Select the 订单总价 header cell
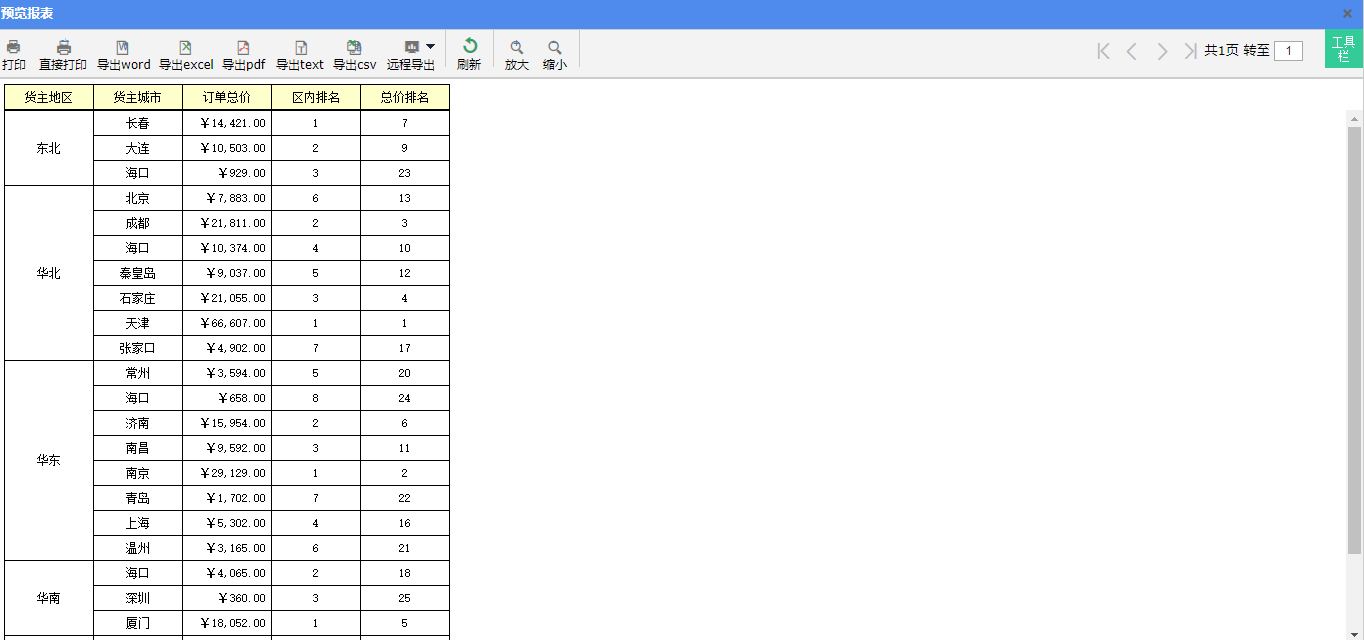 click(227, 97)
